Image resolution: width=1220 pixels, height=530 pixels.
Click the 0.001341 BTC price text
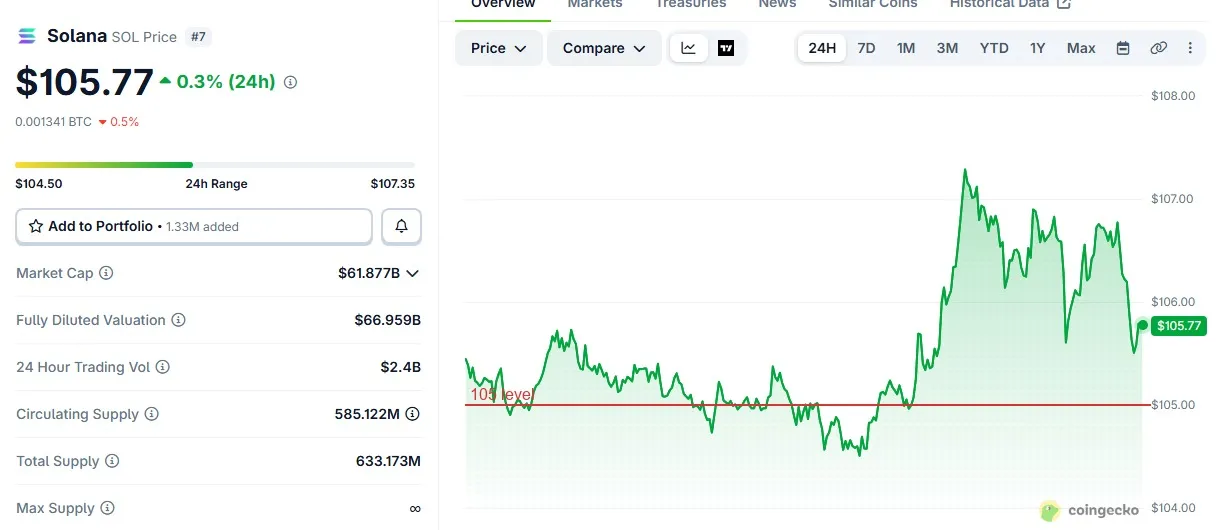point(53,122)
